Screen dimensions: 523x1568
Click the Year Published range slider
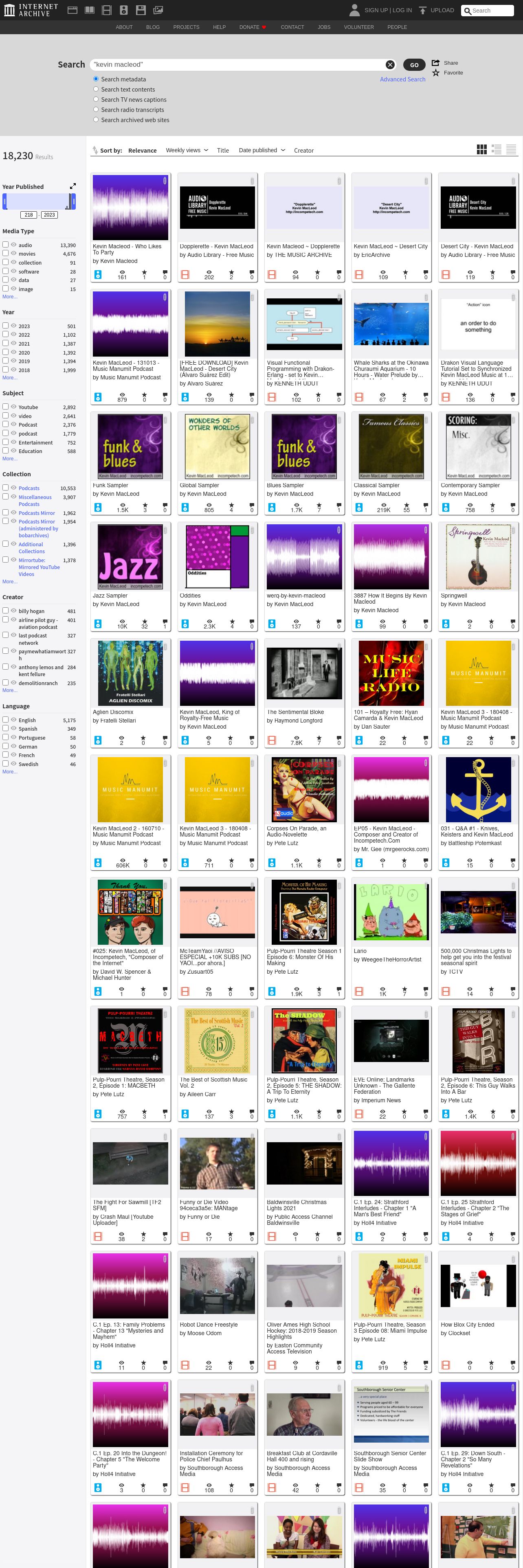point(39,201)
